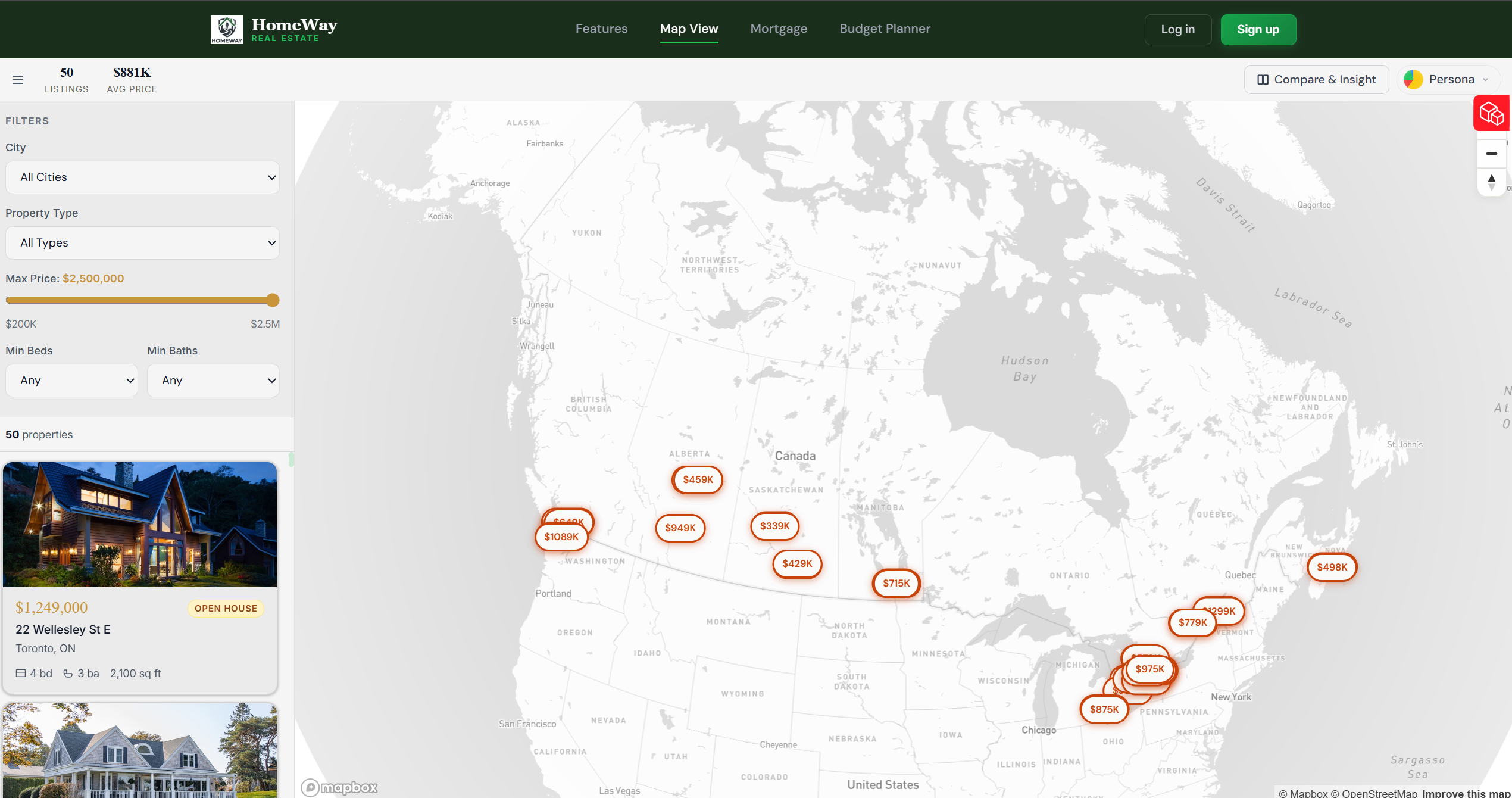Select the $498K map price marker
1512x798 pixels.
[1332, 568]
